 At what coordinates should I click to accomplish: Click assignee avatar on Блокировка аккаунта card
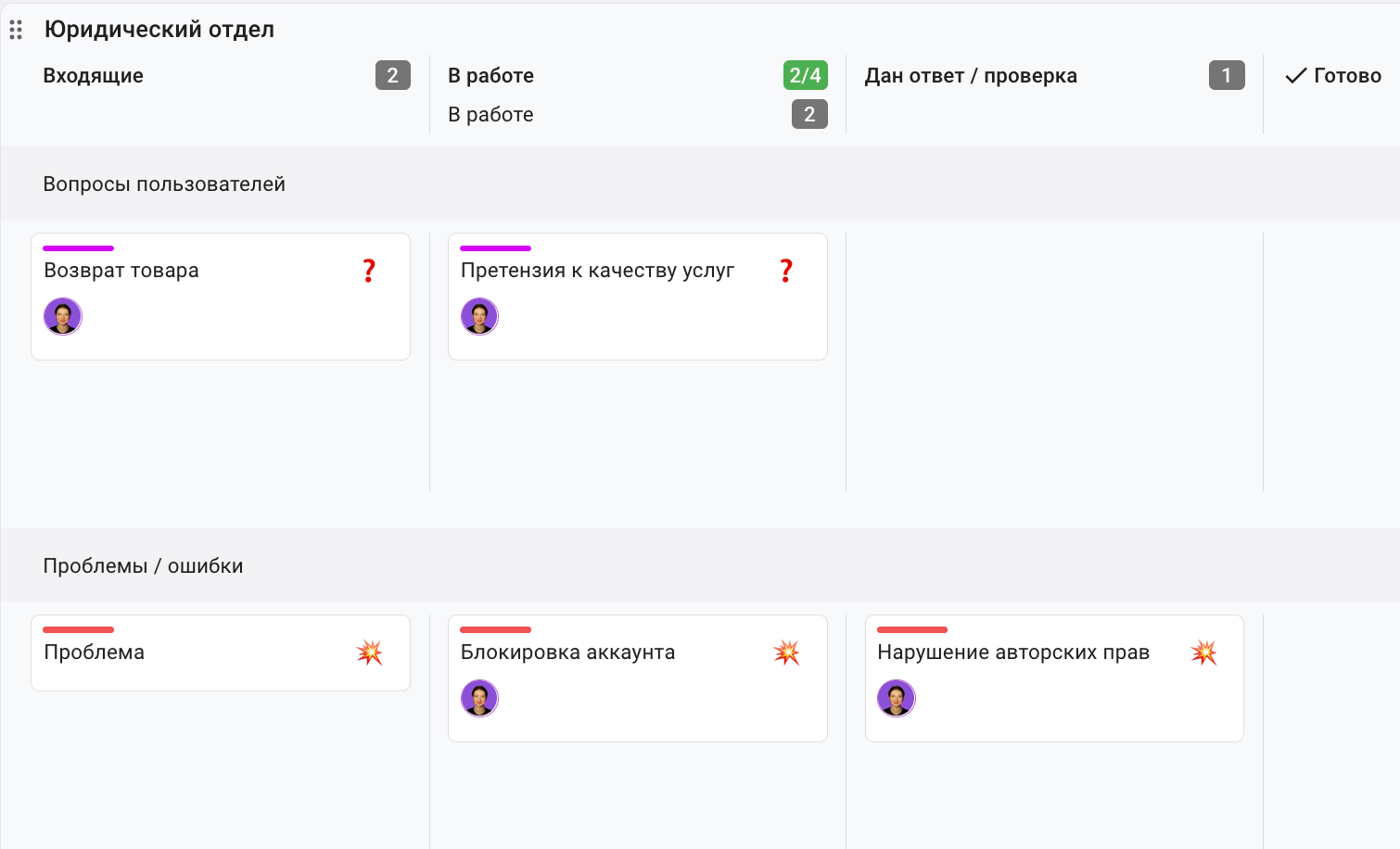479,698
